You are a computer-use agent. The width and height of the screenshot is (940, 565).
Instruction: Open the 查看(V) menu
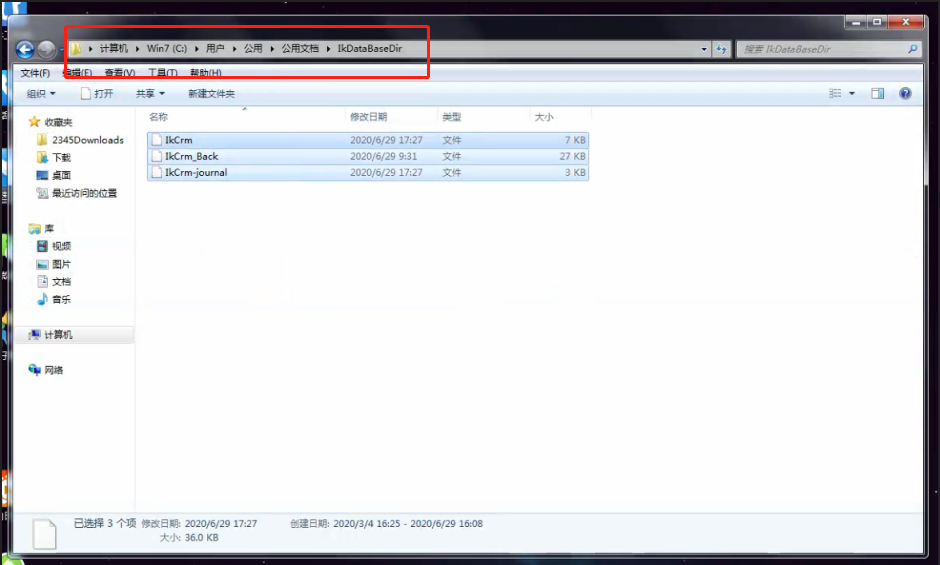tap(119, 73)
